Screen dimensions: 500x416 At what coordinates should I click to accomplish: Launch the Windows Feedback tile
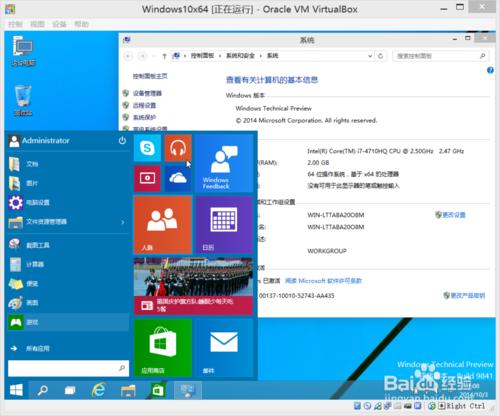224,163
